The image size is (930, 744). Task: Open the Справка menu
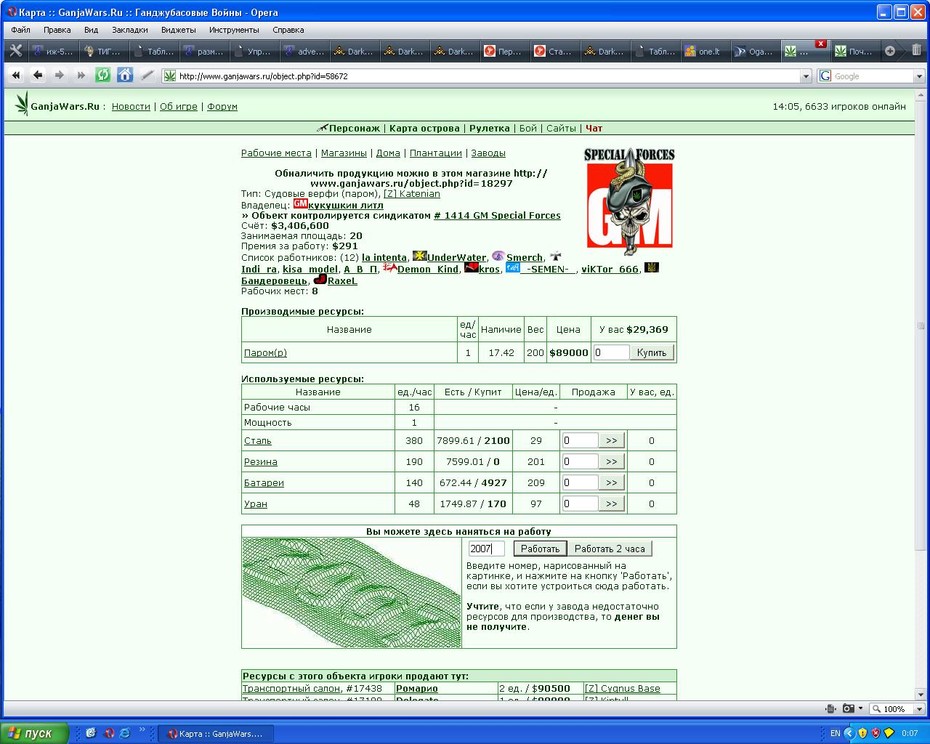pyautogui.click(x=288, y=30)
